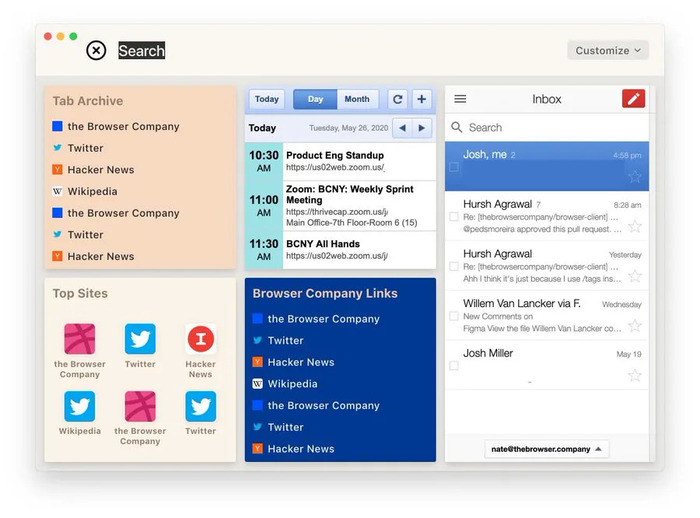Add a new calendar event
This screenshot has height=518, width=700.
tap(421, 99)
